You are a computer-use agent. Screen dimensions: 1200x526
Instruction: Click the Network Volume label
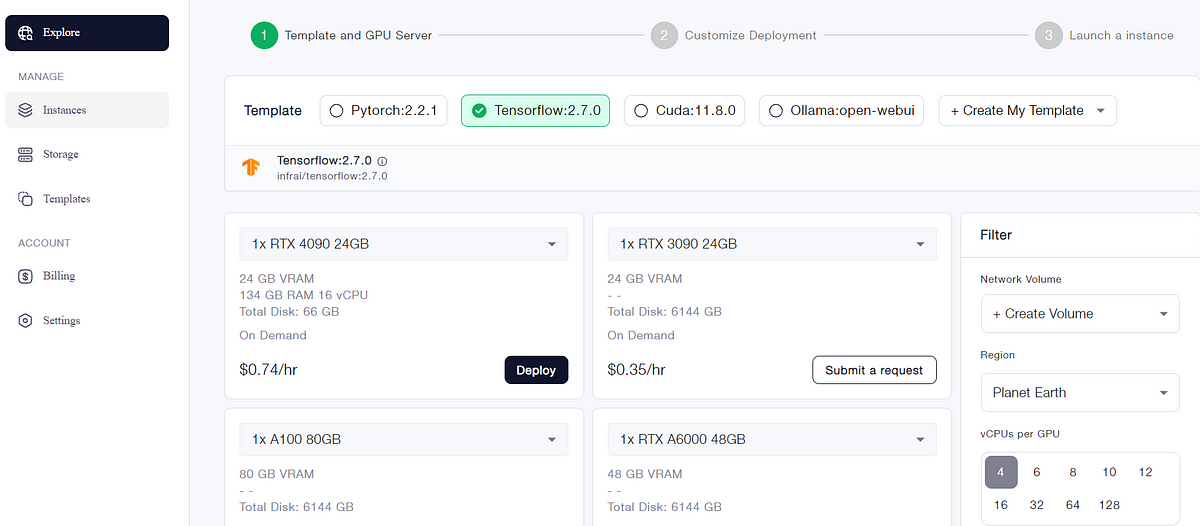click(x=1021, y=280)
